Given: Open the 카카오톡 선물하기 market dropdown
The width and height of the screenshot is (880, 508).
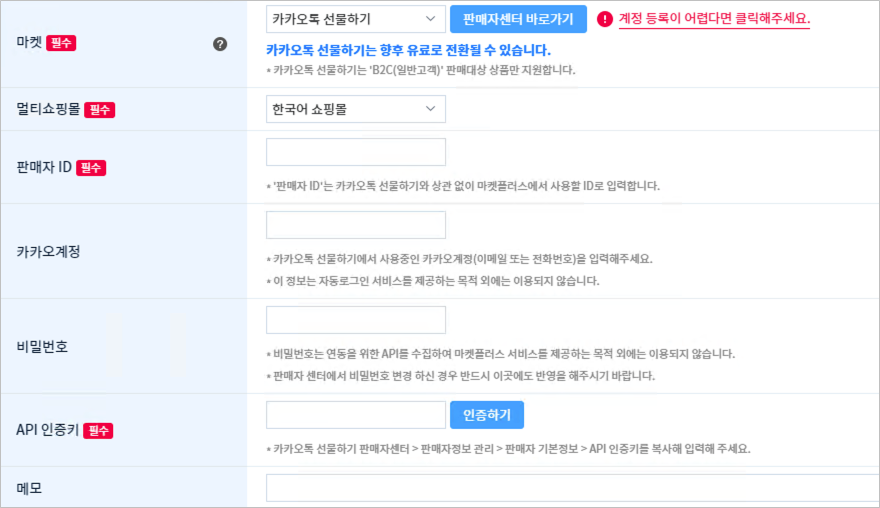Looking at the screenshot, I should (356, 19).
